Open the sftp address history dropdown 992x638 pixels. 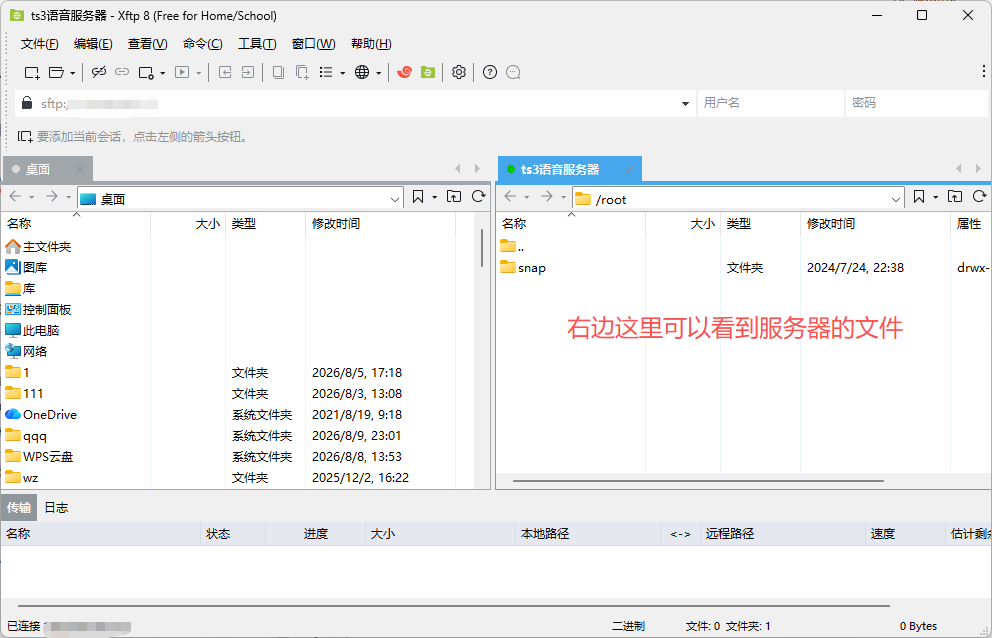click(x=685, y=103)
